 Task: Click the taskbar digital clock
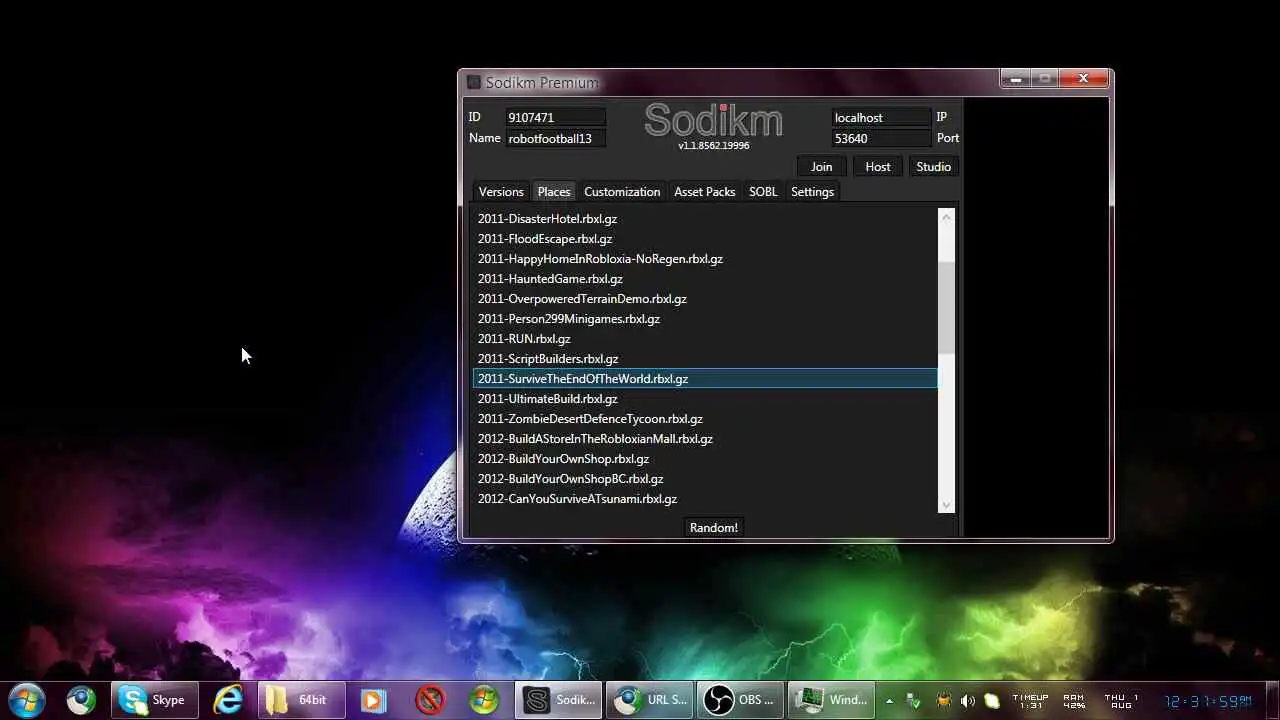(x=1208, y=701)
